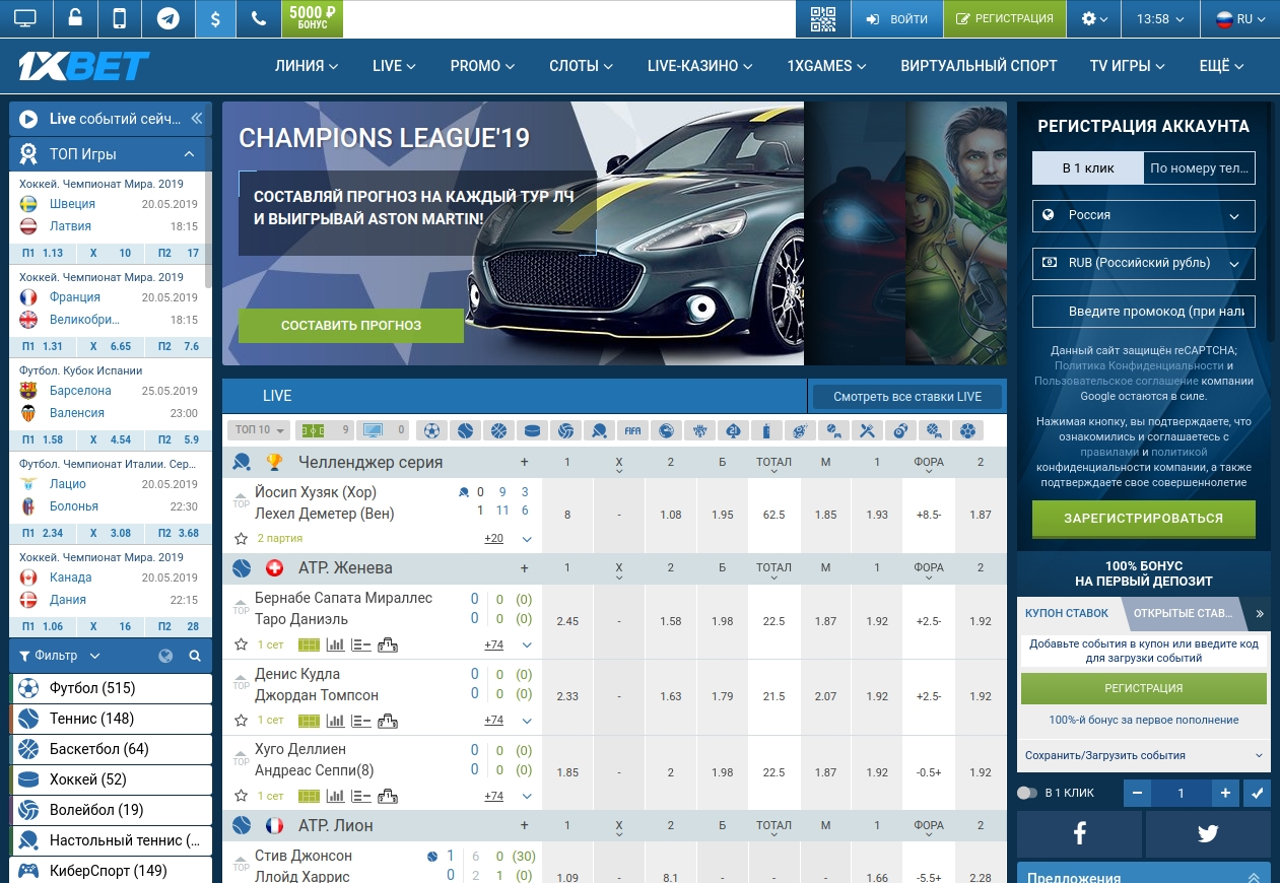Viewport: 1280px width, 883px height.
Task: Open ВИРТУАЛЬНЫЙ СПОРТ page
Action: click(x=978, y=66)
